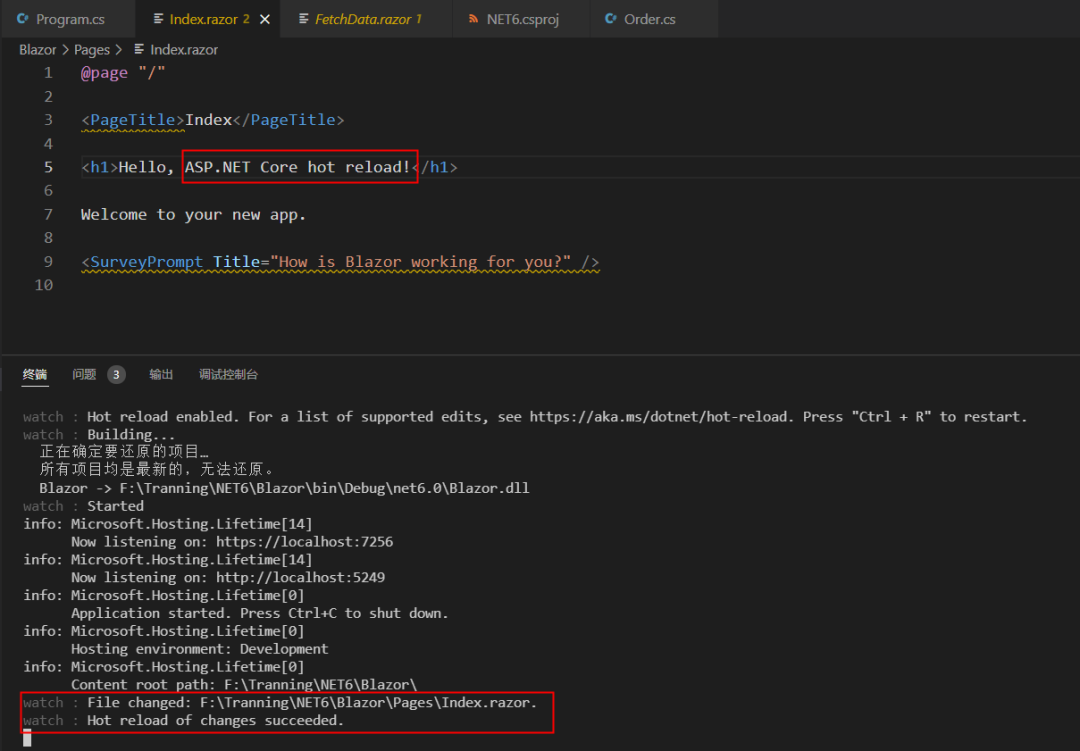Click line number 9 in the gutter

[48, 261]
